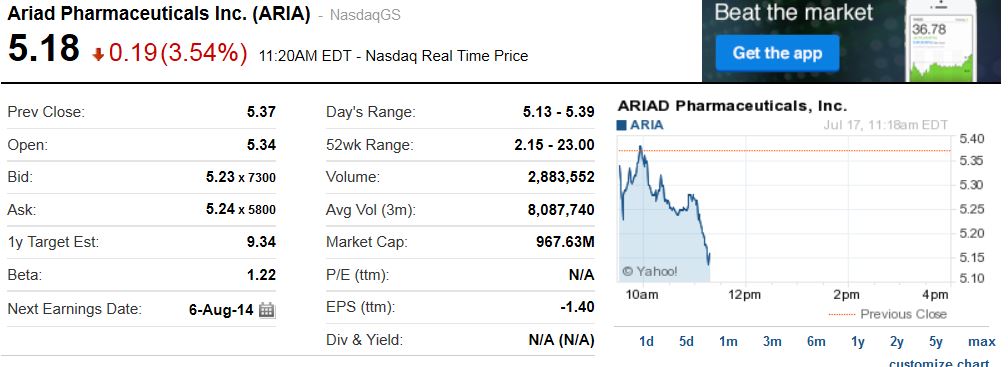The height and width of the screenshot is (367, 1008).
Task: Select the 5d chart range
Action: click(x=687, y=342)
